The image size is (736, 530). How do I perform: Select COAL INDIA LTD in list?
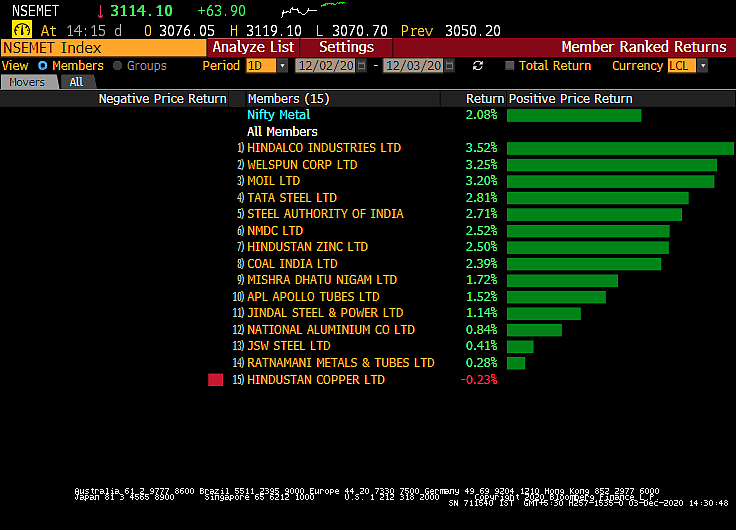(292, 264)
